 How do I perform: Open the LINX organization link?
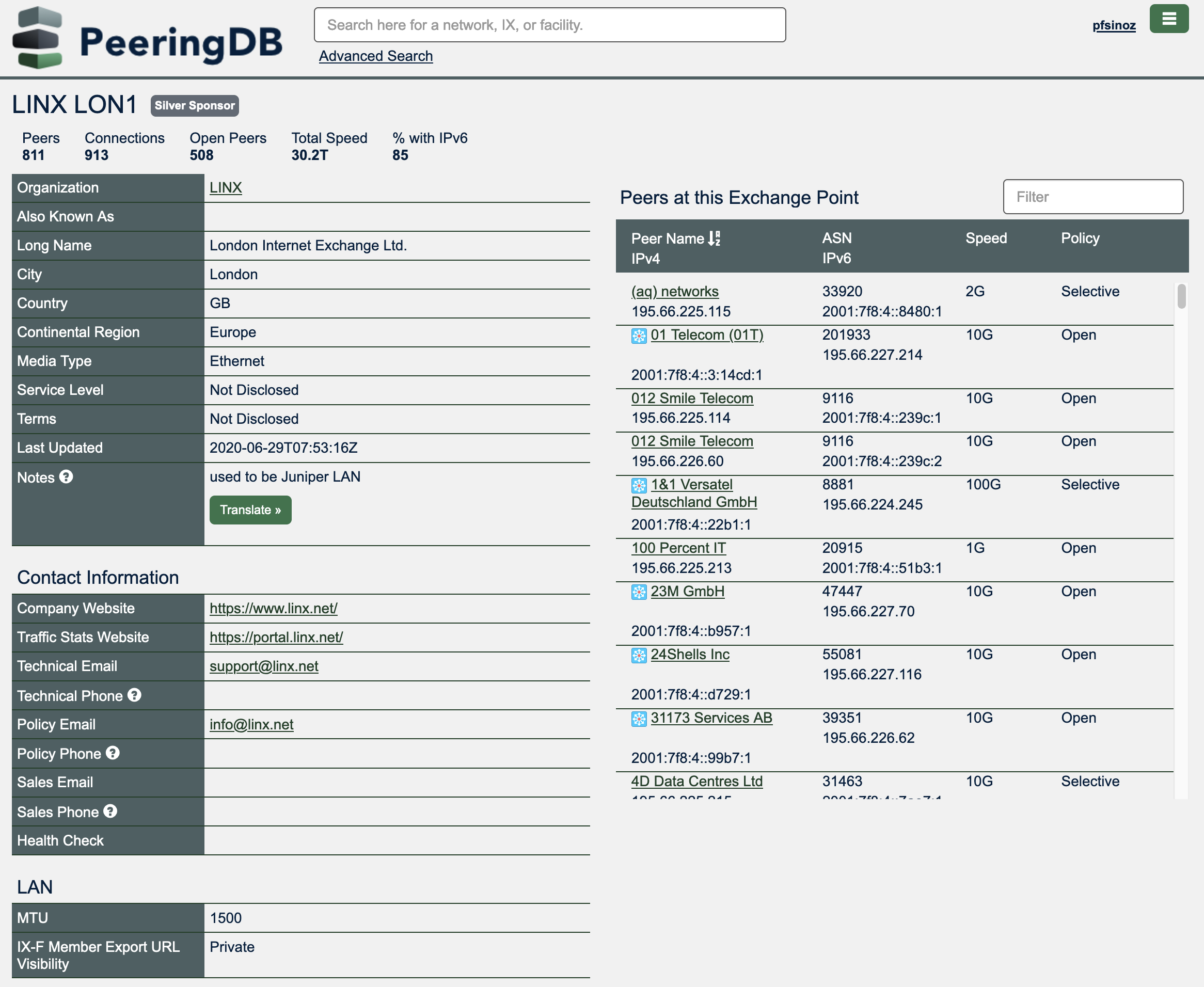(225, 187)
